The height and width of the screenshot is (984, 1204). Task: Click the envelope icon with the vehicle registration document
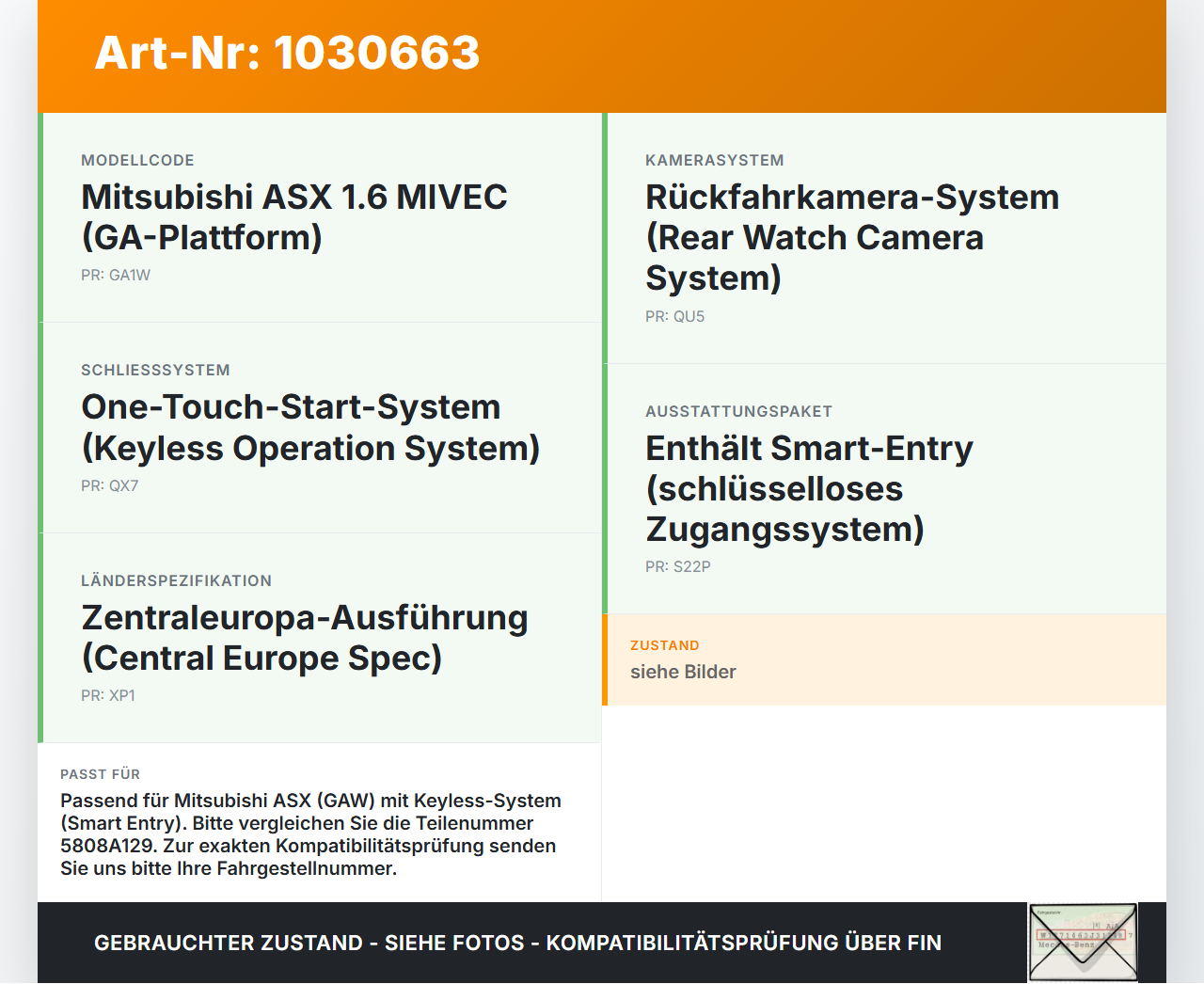pos(1083,943)
